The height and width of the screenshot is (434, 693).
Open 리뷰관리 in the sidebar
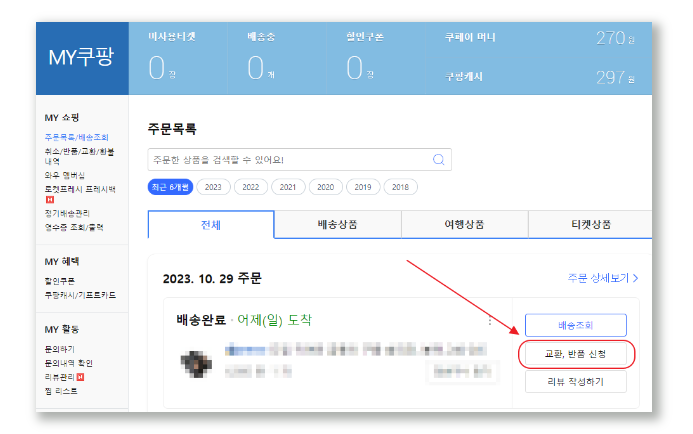(60, 377)
